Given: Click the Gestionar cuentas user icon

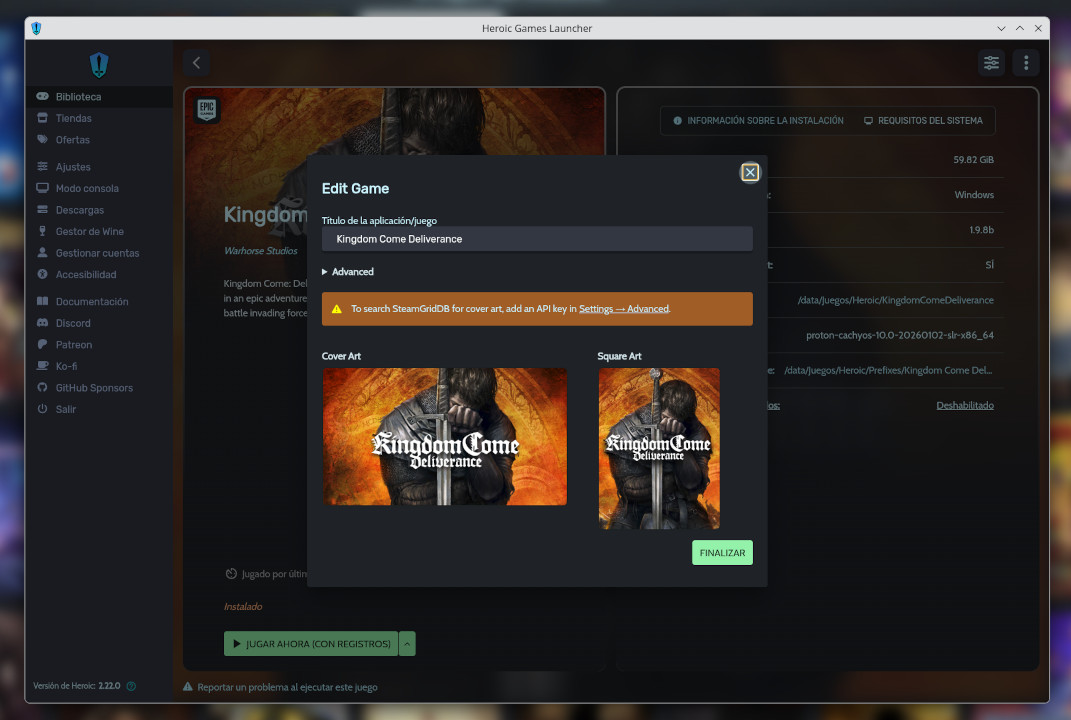Looking at the screenshot, I should 42,252.
